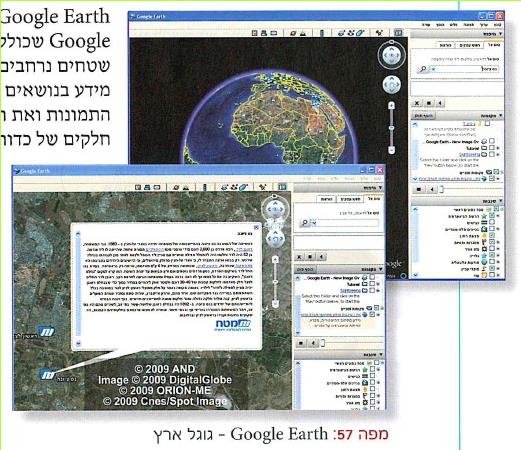The width and height of the screenshot is (521, 450).
Task: Click stop tour button below Places, front window
Action: [301, 343]
